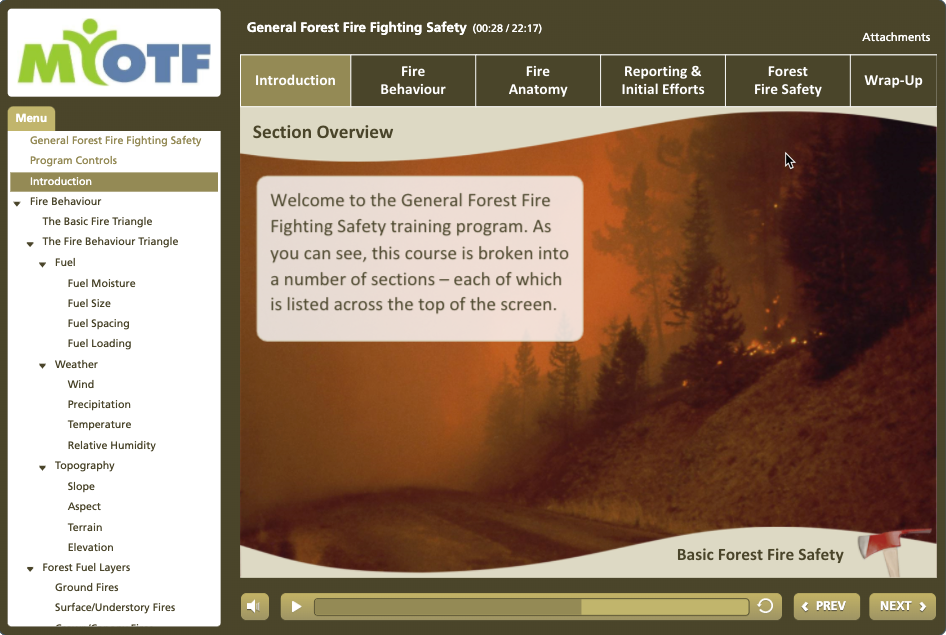Open the Relative Humidity menu item

click(112, 446)
